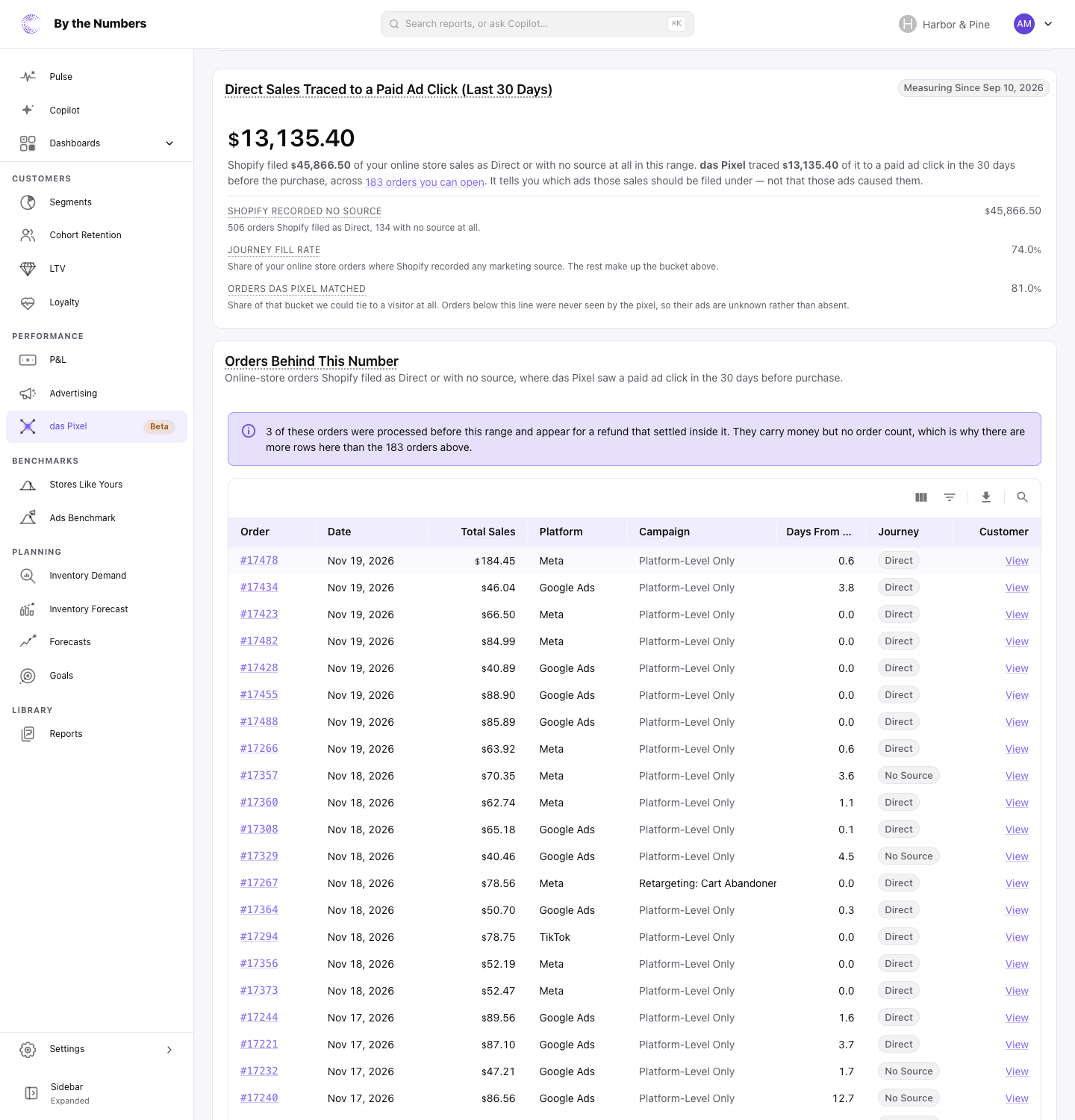Open Cohort Retention people icon
The height and width of the screenshot is (1120, 1075).
tap(28, 235)
